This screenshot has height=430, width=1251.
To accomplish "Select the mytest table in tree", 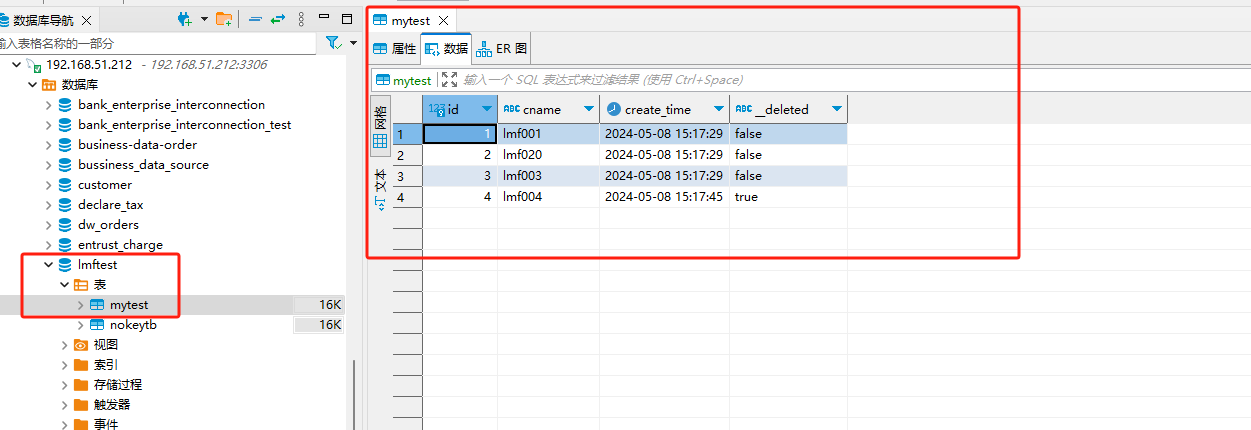I will 129,305.
